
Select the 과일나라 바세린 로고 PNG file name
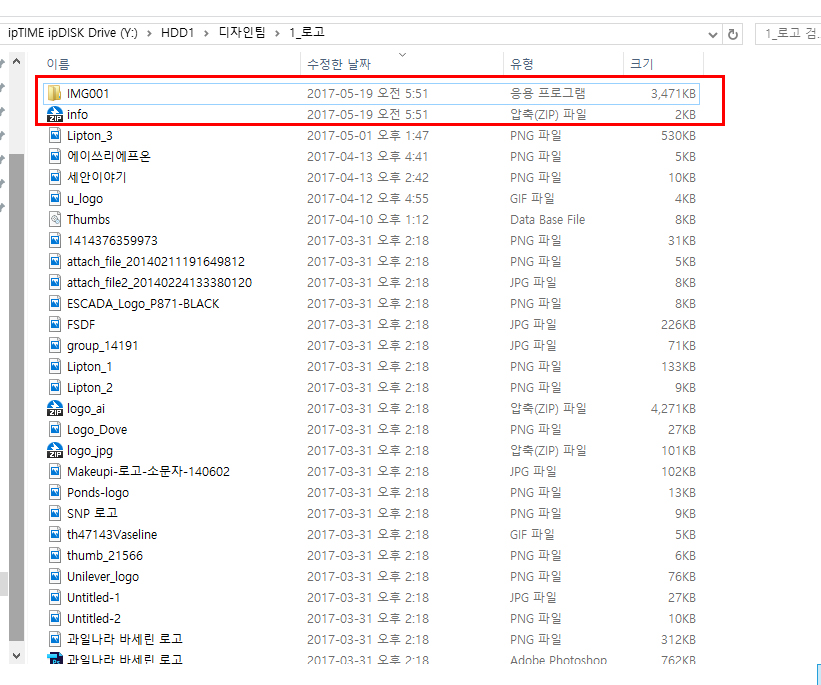(x=125, y=639)
